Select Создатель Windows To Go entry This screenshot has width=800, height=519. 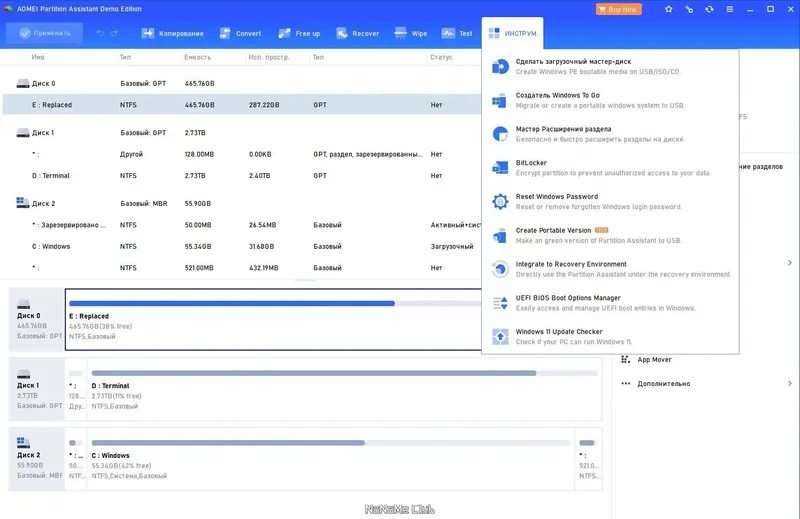click(x=610, y=100)
